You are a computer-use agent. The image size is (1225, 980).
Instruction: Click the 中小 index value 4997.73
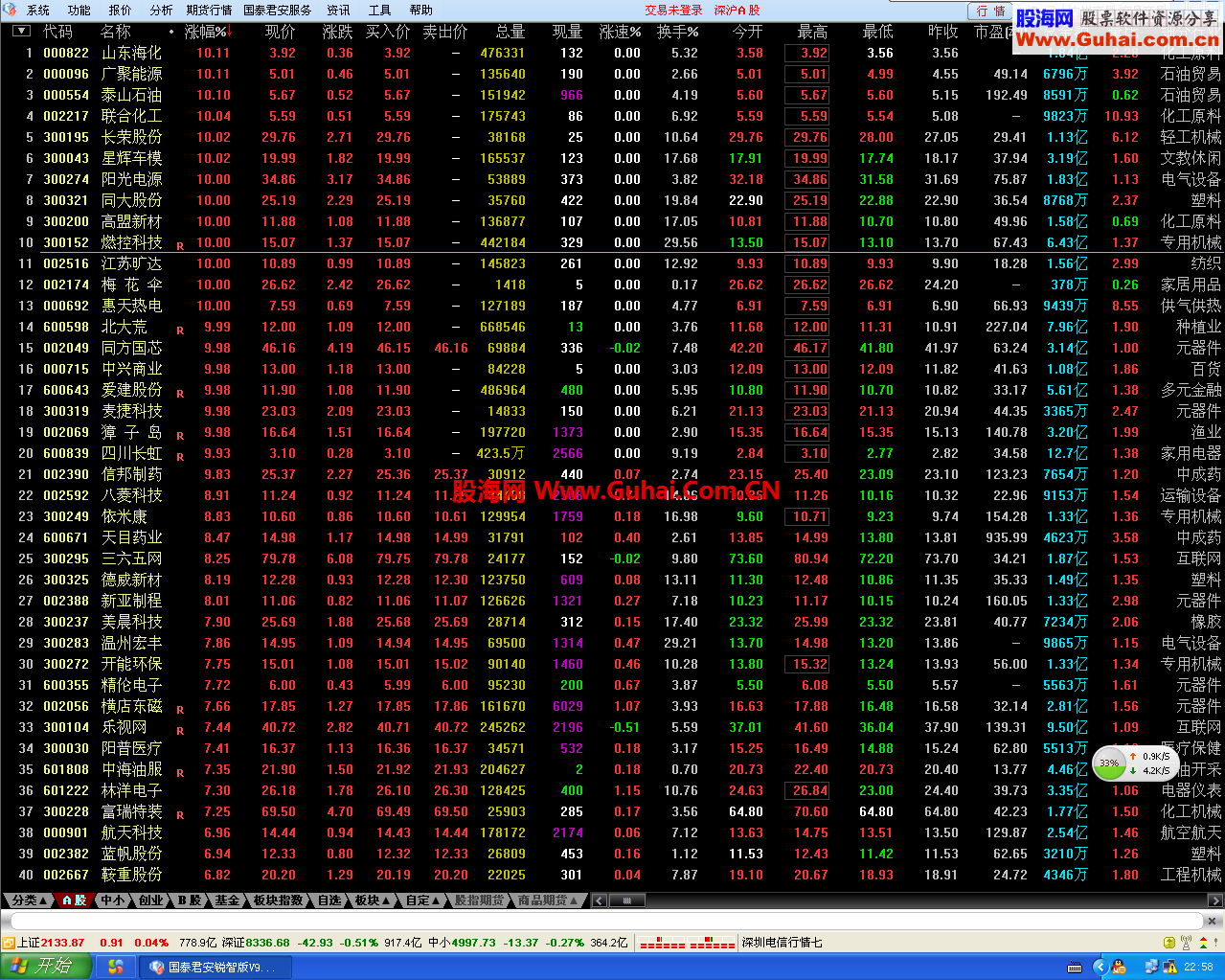click(474, 943)
